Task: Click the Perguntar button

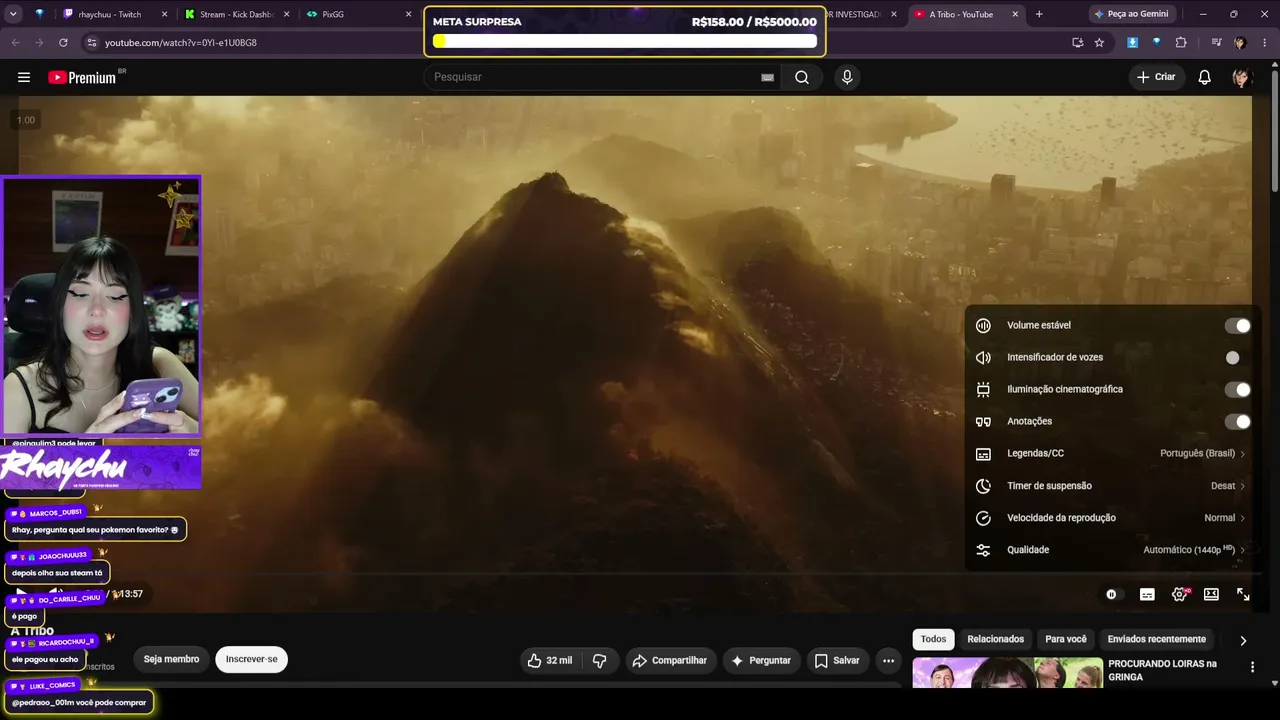Action: [x=761, y=660]
